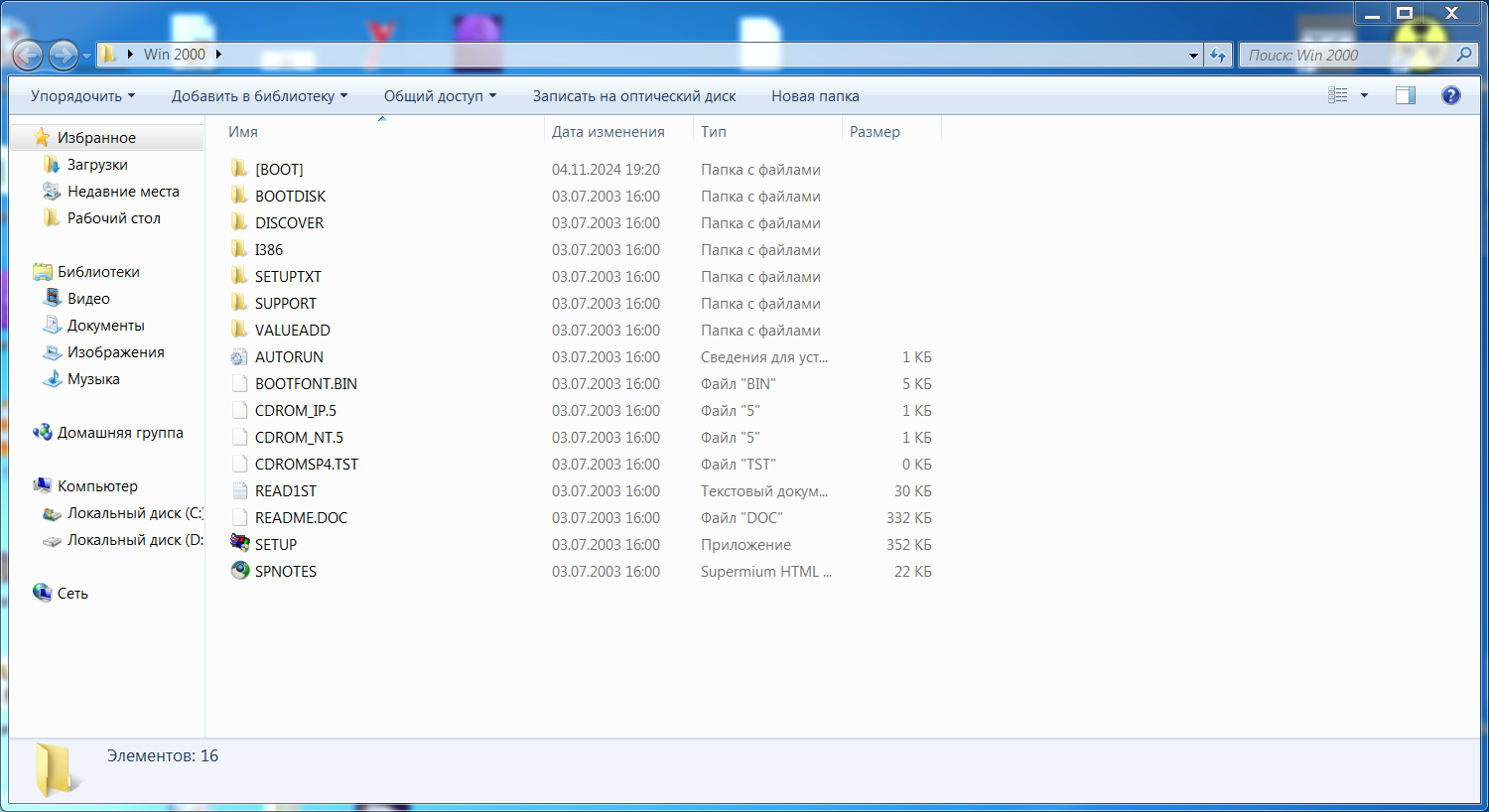
Task: Click Win 2000 in the address breadcrumb
Action: 175,55
